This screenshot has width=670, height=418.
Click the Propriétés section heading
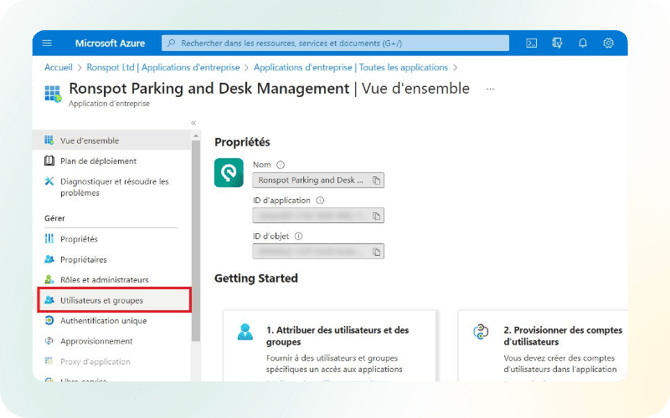click(x=242, y=142)
